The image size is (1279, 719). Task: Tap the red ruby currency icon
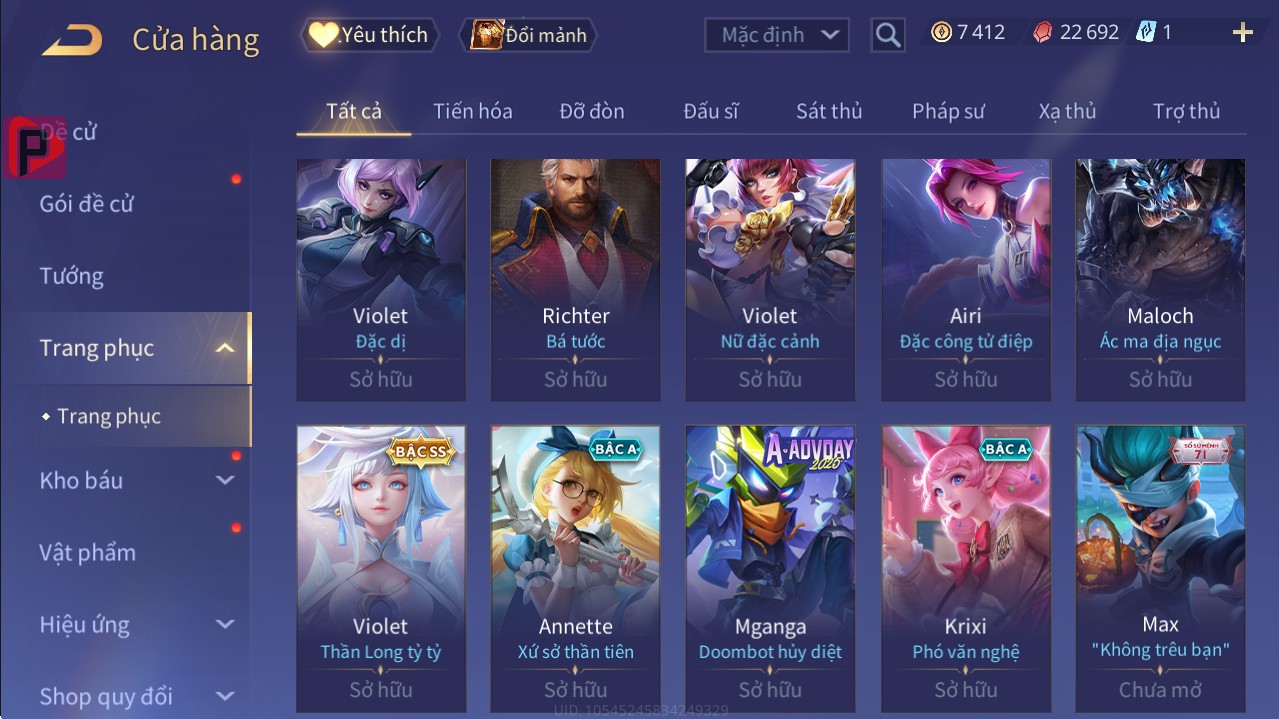pyautogui.click(x=1042, y=32)
